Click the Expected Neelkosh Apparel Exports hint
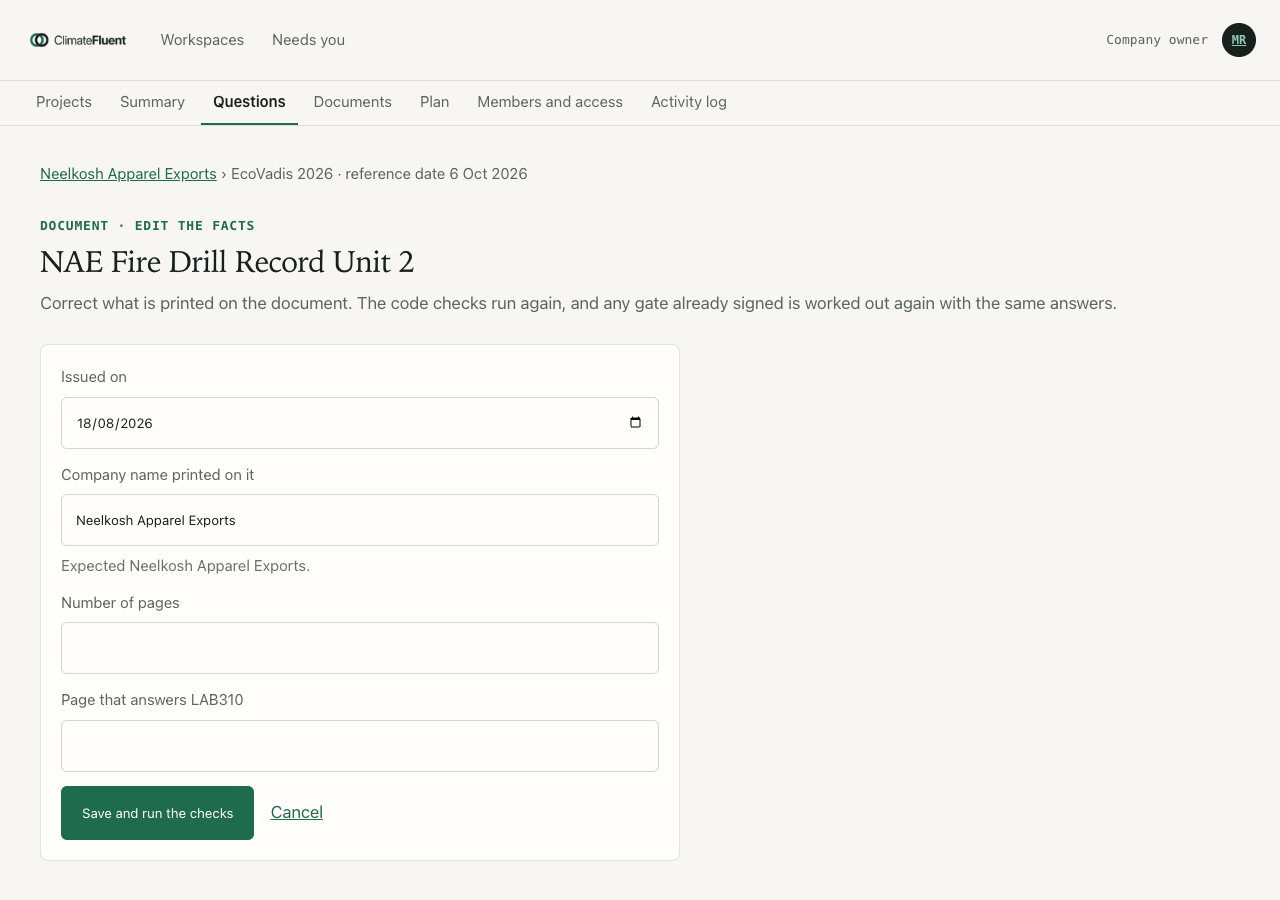The width and height of the screenshot is (1280, 900). tap(186, 566)
